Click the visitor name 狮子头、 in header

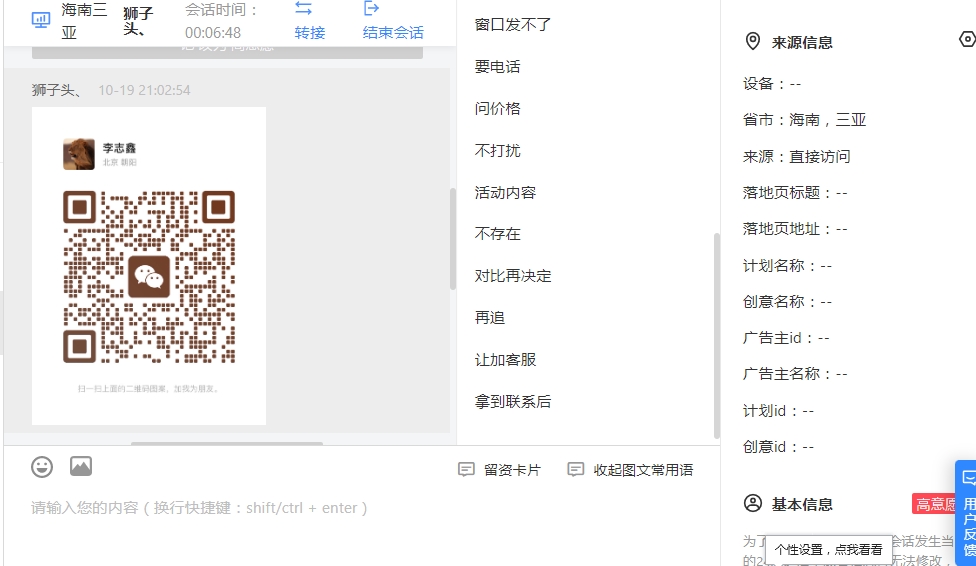click(x=138, y=21)
